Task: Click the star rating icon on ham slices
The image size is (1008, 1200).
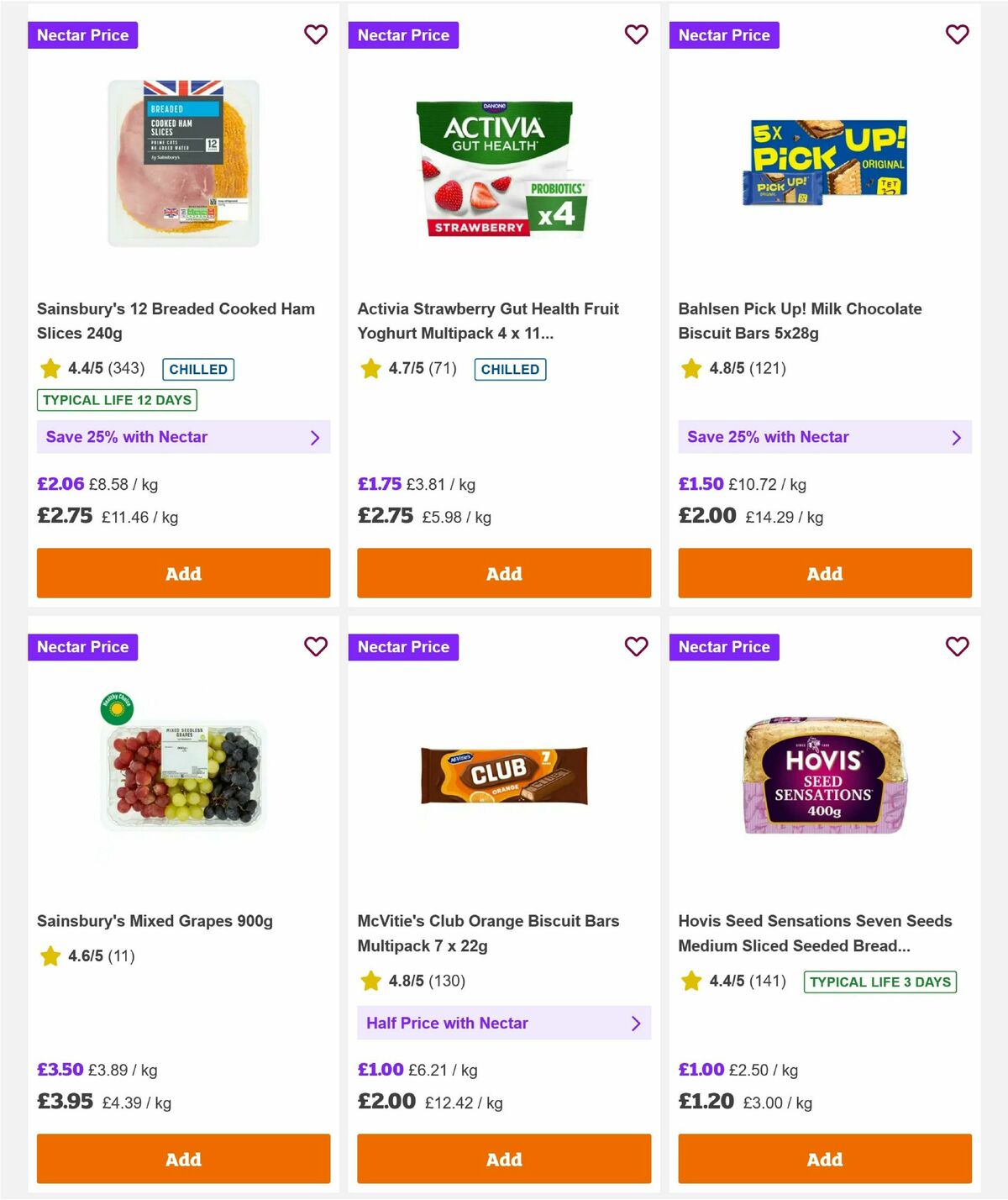Action: pos(50,368)
